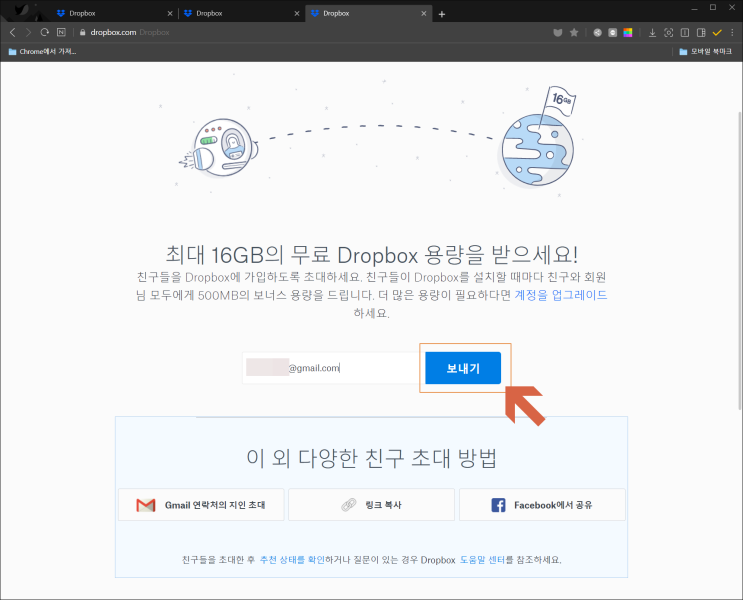Open the Chrome imported bookmarks folder
743x600 pixels.
point(42,51)
